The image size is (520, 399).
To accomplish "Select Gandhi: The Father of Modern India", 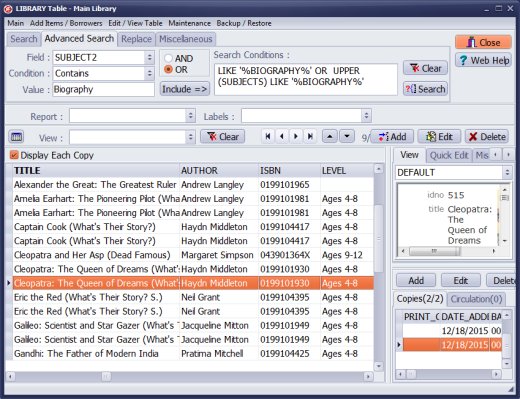I will (193, 353).
